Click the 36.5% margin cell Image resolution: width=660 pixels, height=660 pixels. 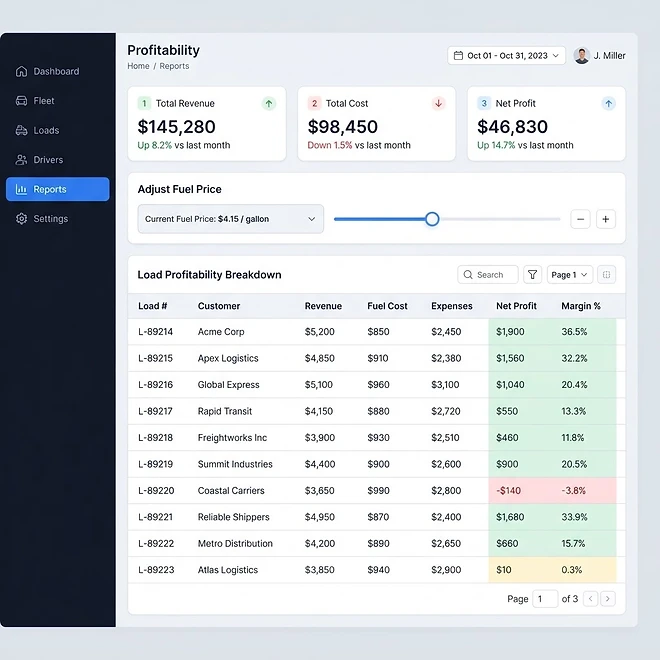coord(574,332)
